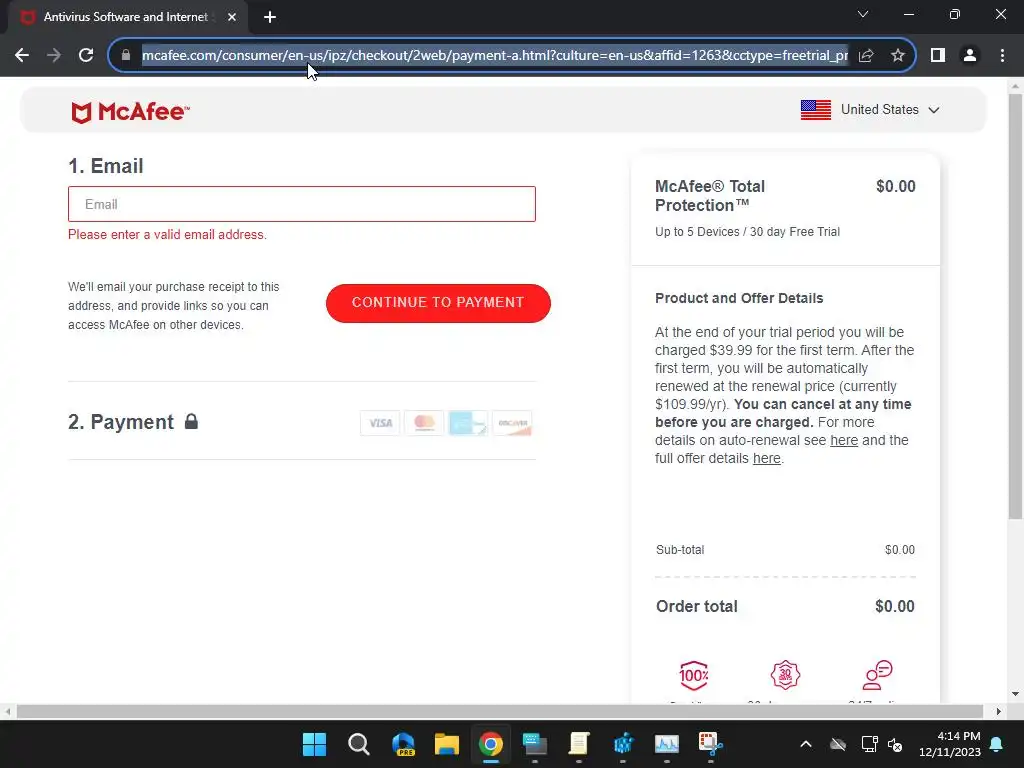This screenshot has height=768, width=1024.
Task: Open a new browser tab
Action: coord(270,17)
